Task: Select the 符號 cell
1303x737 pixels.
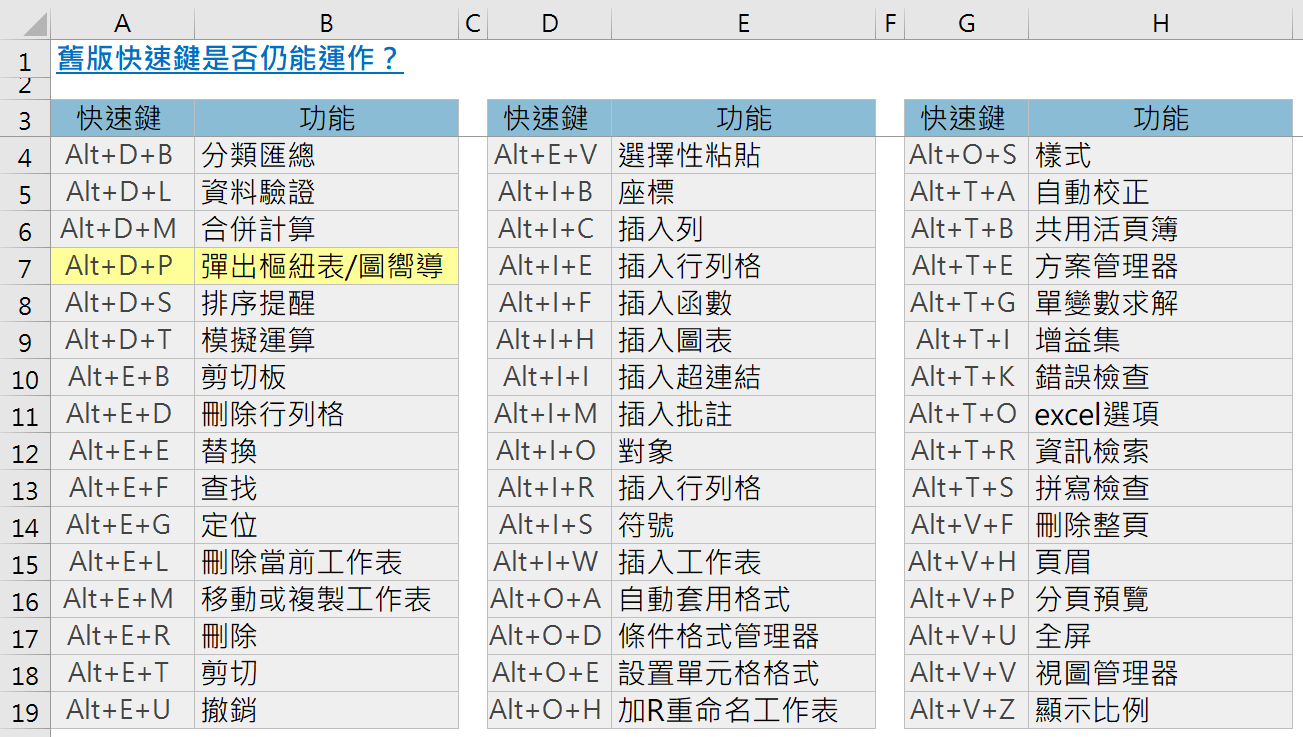Action: 743,525
